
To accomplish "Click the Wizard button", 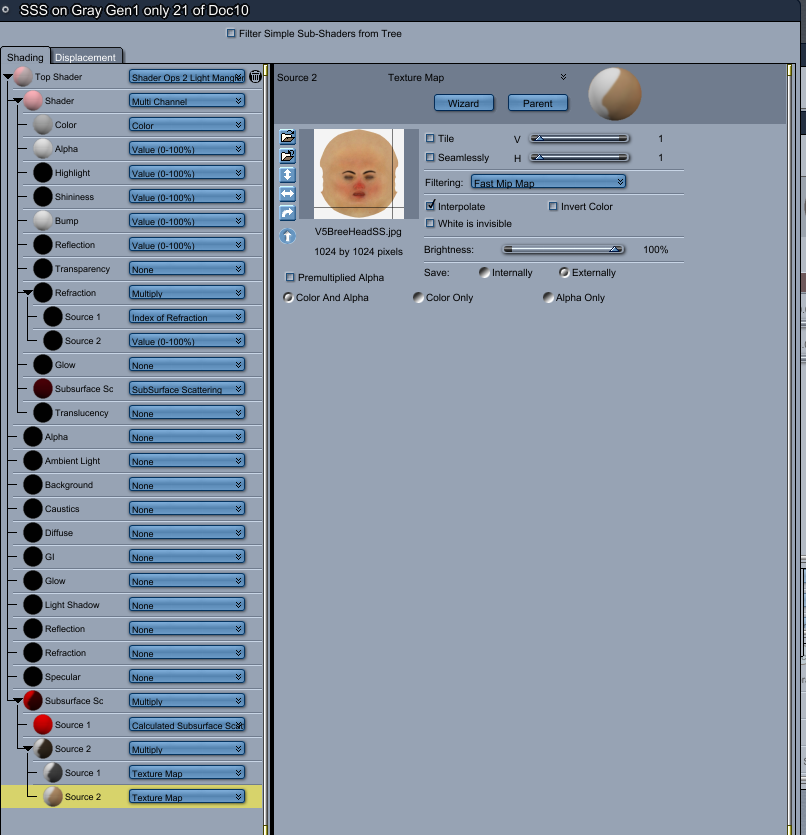I will (x=463, y=103).
